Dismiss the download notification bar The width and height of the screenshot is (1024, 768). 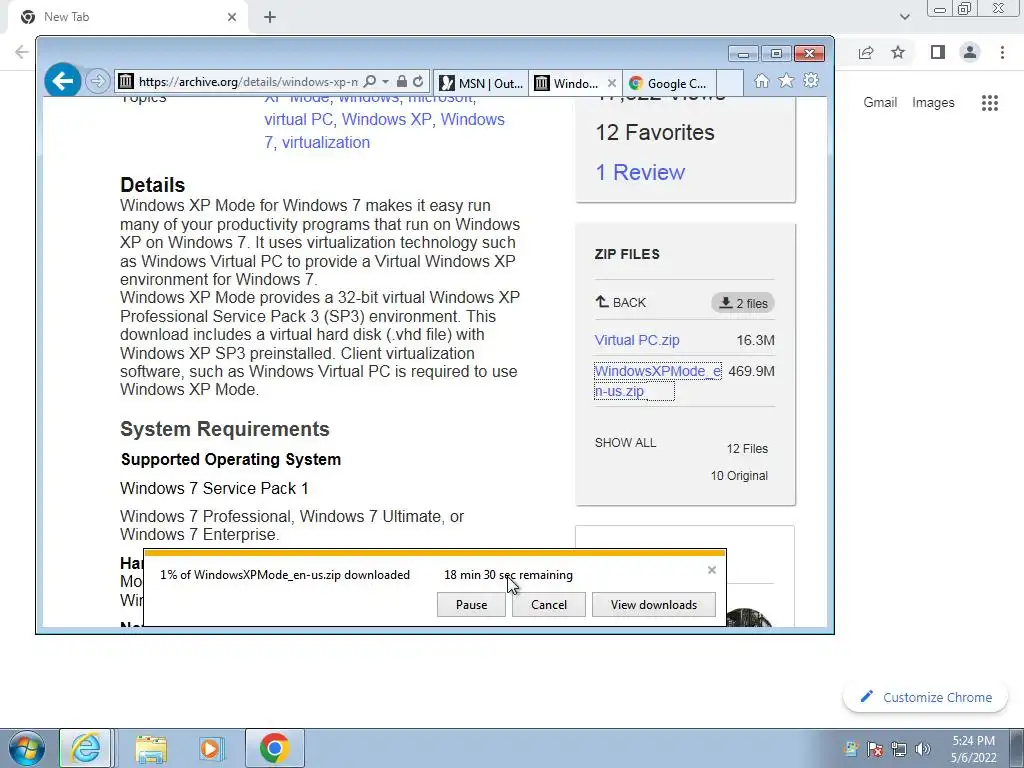(x=712, y=570)
